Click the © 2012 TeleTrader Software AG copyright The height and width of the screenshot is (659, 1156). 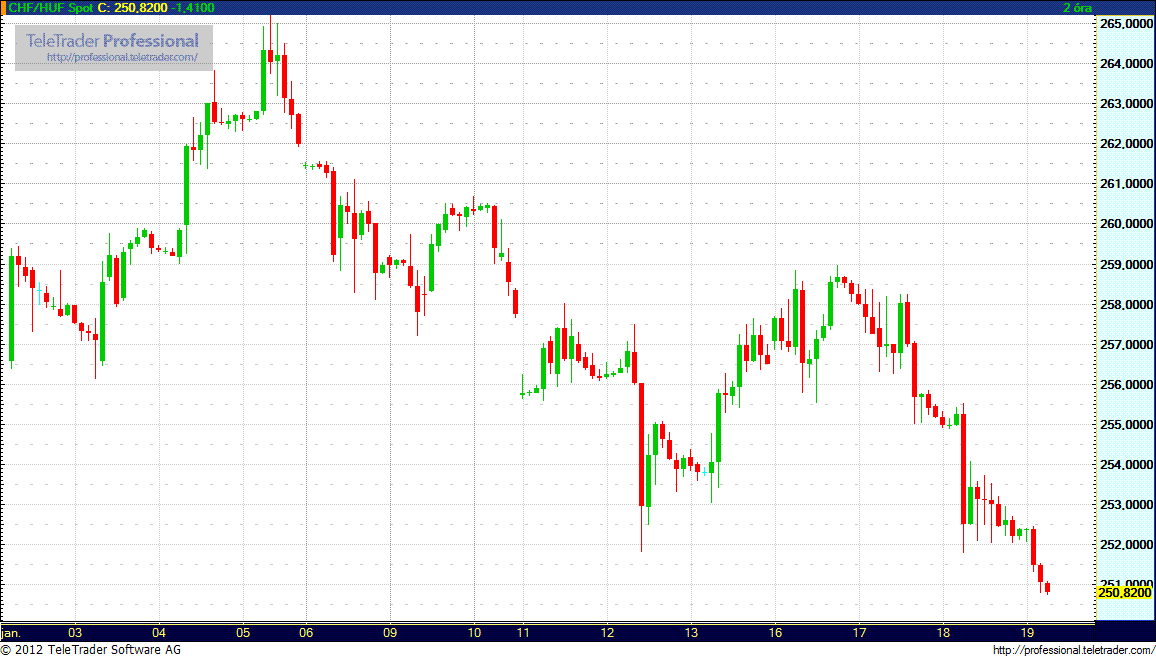[91, 650]
